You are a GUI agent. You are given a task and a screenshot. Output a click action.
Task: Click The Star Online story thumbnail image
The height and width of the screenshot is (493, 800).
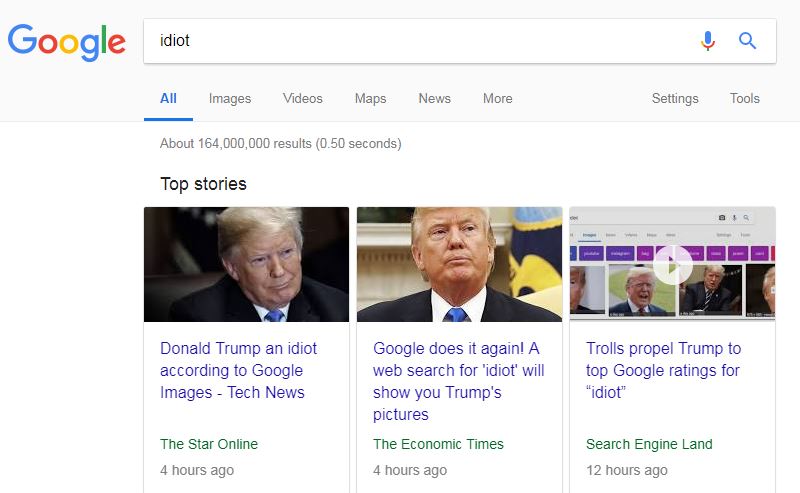(x=246, y=264)
